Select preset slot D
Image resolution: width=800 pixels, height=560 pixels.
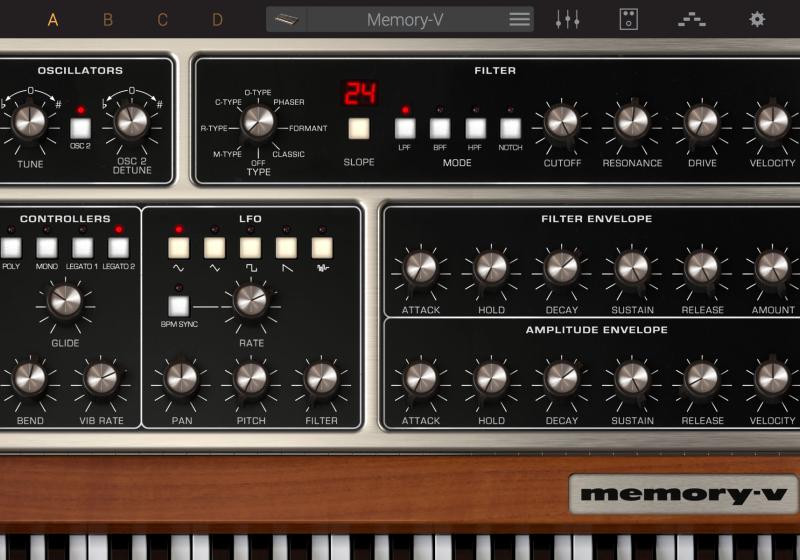(217, 20)
